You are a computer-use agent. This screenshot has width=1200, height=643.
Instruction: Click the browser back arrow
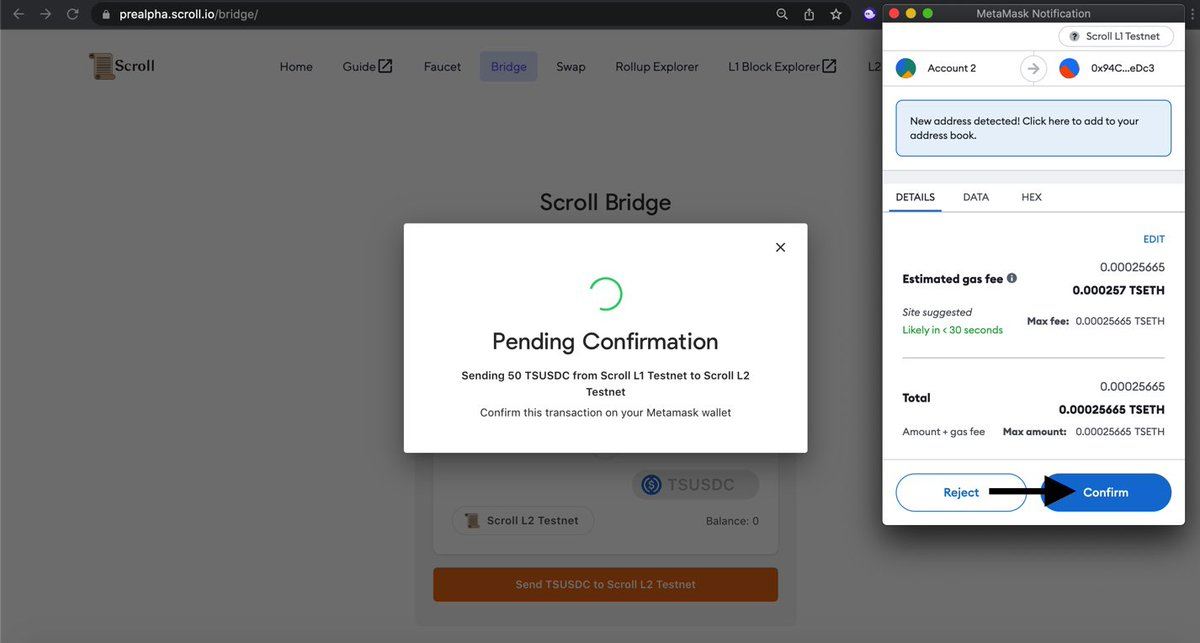click(17, 15)
